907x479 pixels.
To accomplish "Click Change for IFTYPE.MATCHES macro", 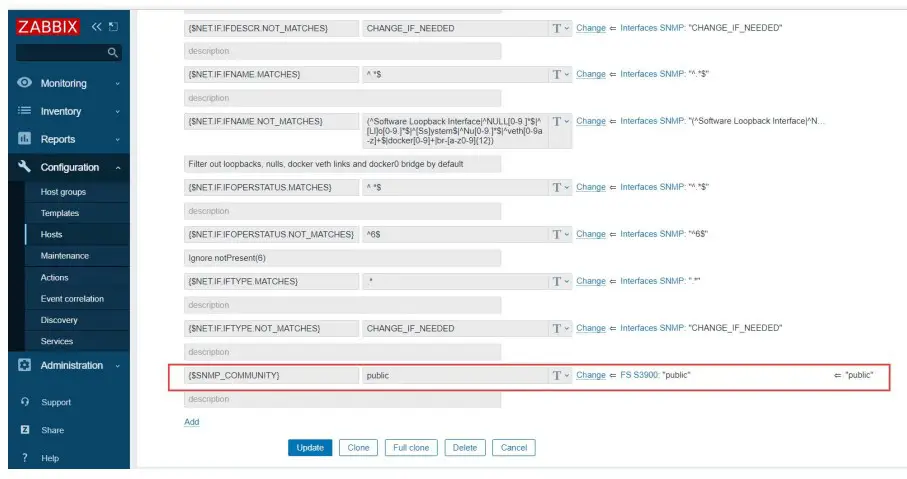I will click(591, 281).
